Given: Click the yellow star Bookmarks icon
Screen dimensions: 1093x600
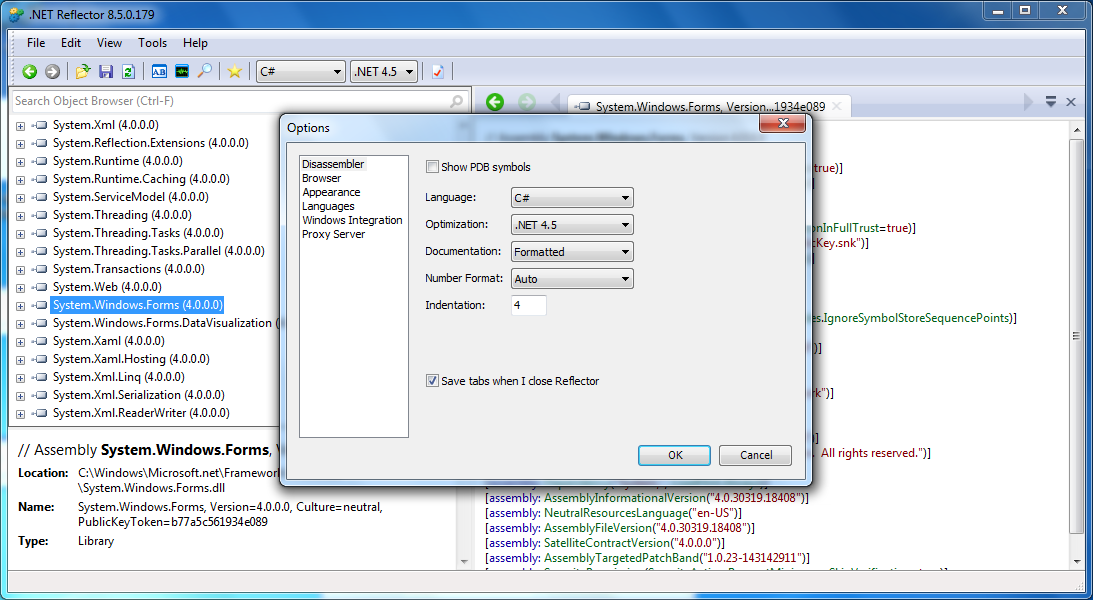Looking at the screenshot, I should (235, 71).
